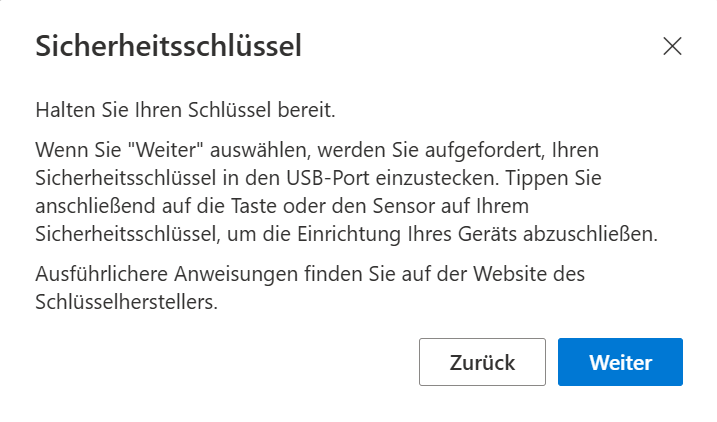Click the word "Schlüsselherstellers"
The image size is (717, 422).
pyautogui.click(x=125, y=300)
